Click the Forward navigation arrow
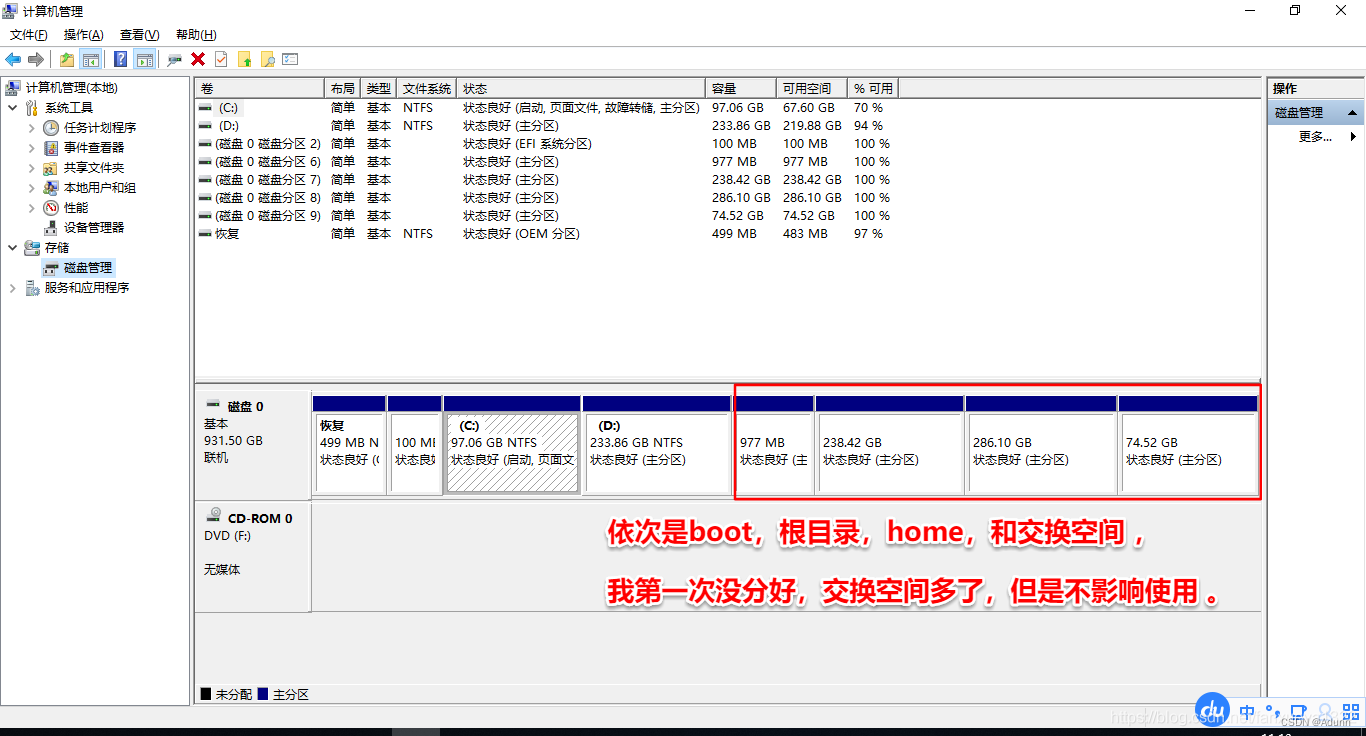The height and width of the screenshot is (736, 1366). click(x=37, y=59)
